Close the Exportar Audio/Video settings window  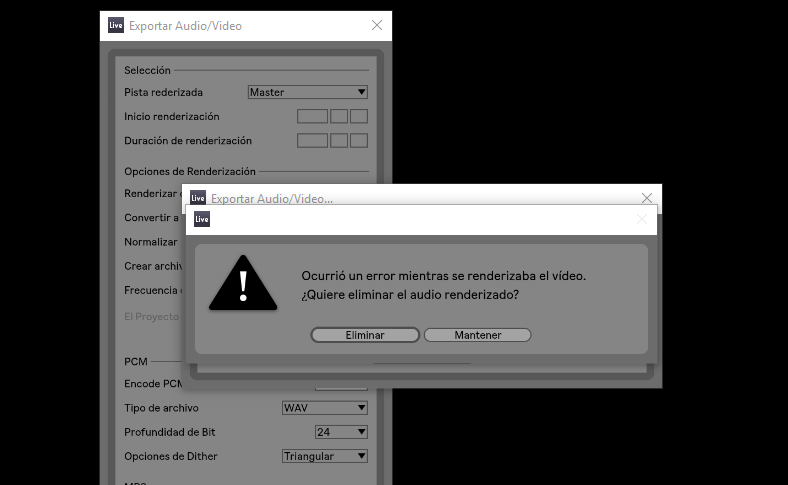coord(377,25)
